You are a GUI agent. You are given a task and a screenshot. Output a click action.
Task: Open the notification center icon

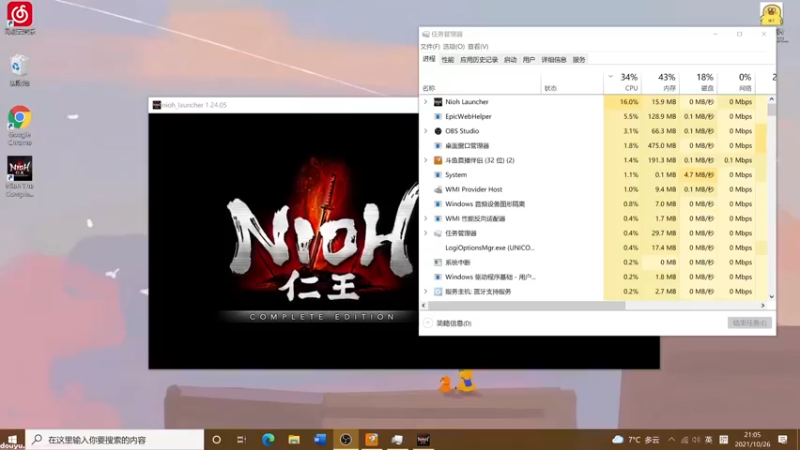pos(783,439)
